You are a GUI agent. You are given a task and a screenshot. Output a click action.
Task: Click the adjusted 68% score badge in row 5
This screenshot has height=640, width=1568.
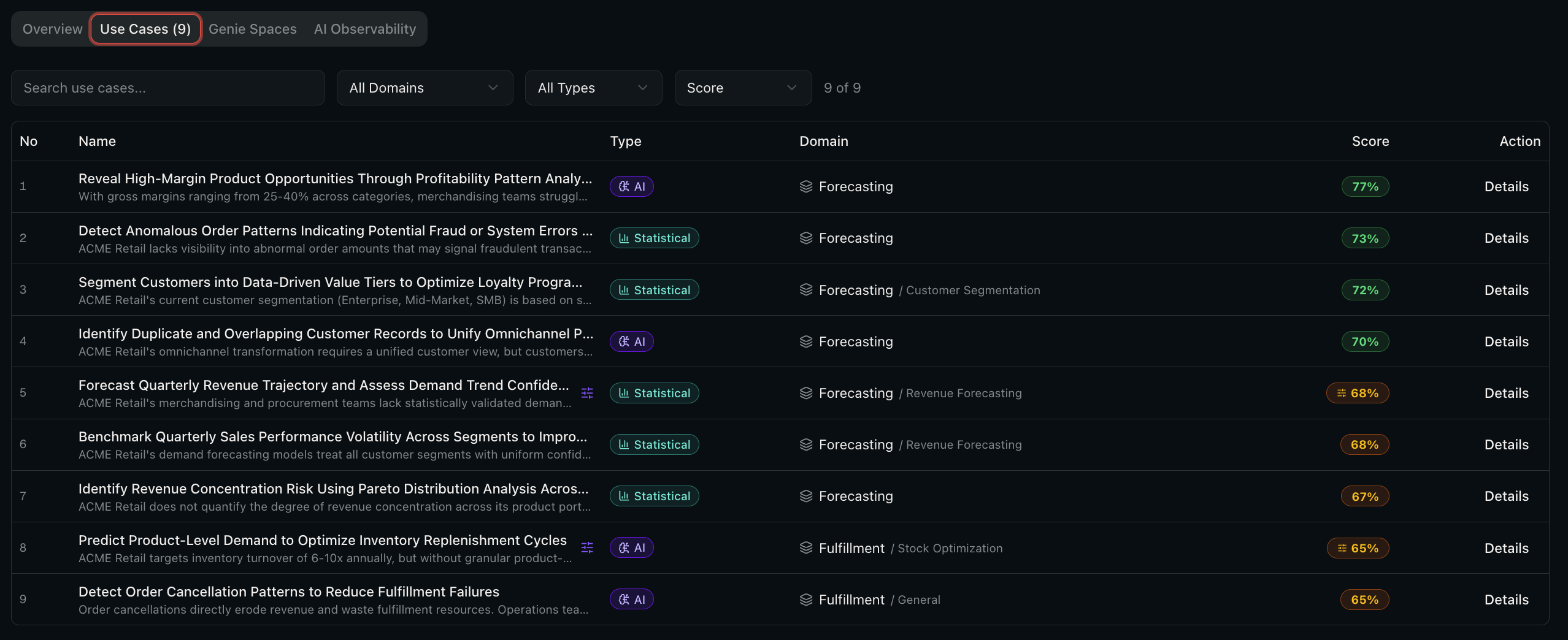[1358, 393]
